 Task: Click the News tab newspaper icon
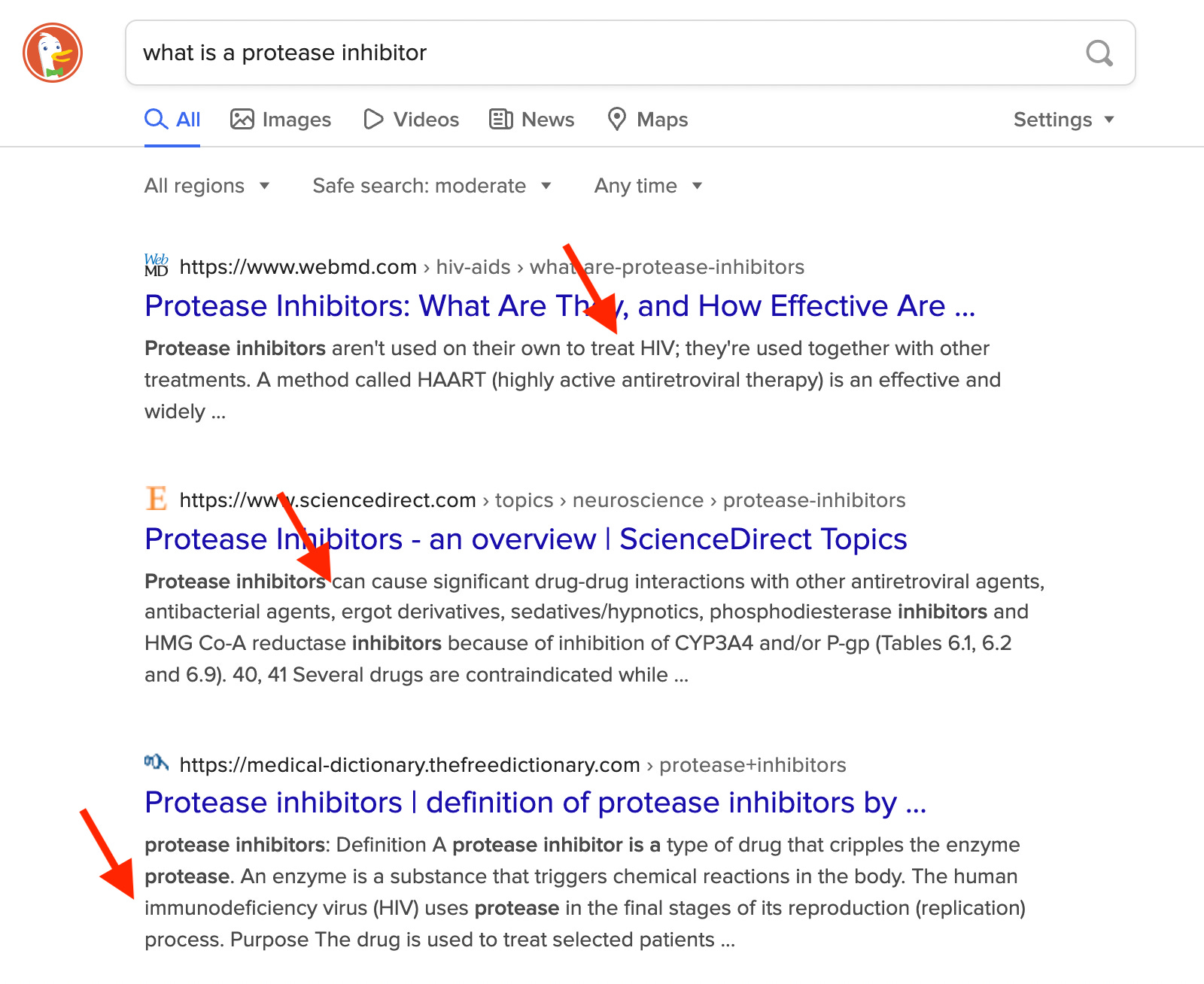(x=500, y=120)
